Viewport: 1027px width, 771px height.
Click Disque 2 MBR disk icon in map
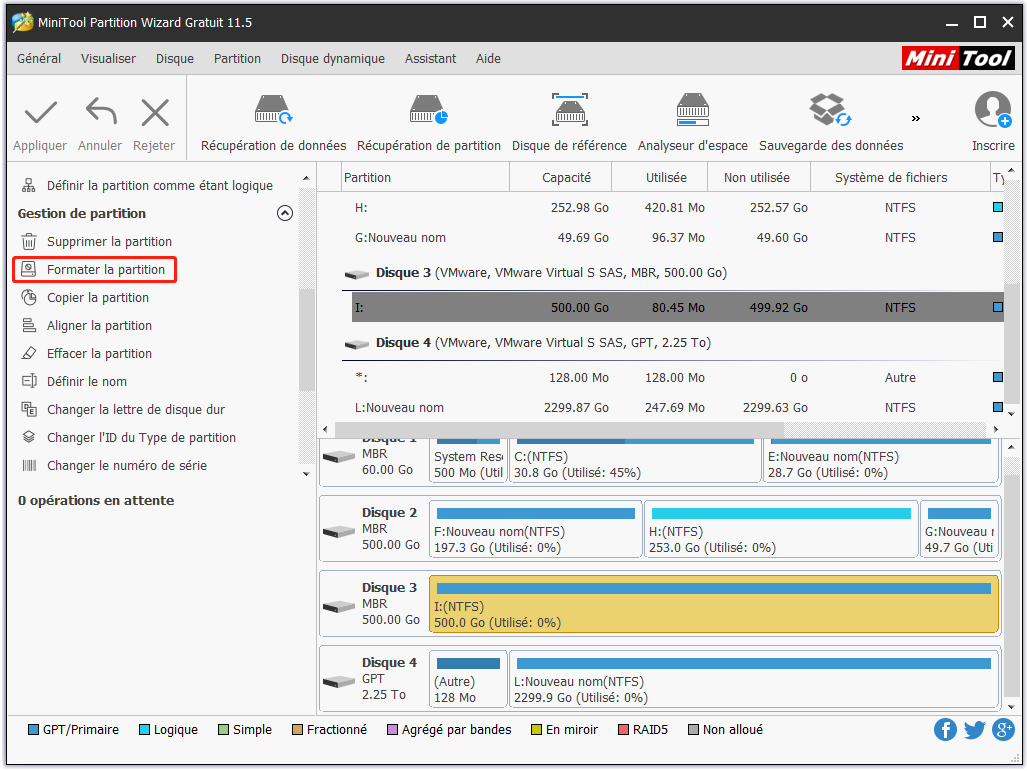pyautogui.click(x=339, y=531)
